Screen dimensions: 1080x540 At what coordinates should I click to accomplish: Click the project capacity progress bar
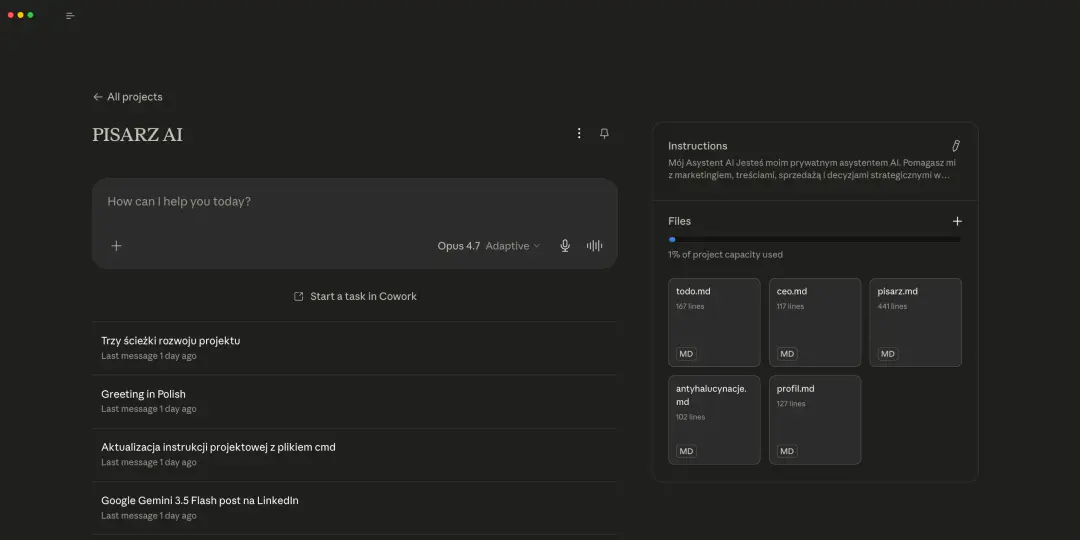814,239
